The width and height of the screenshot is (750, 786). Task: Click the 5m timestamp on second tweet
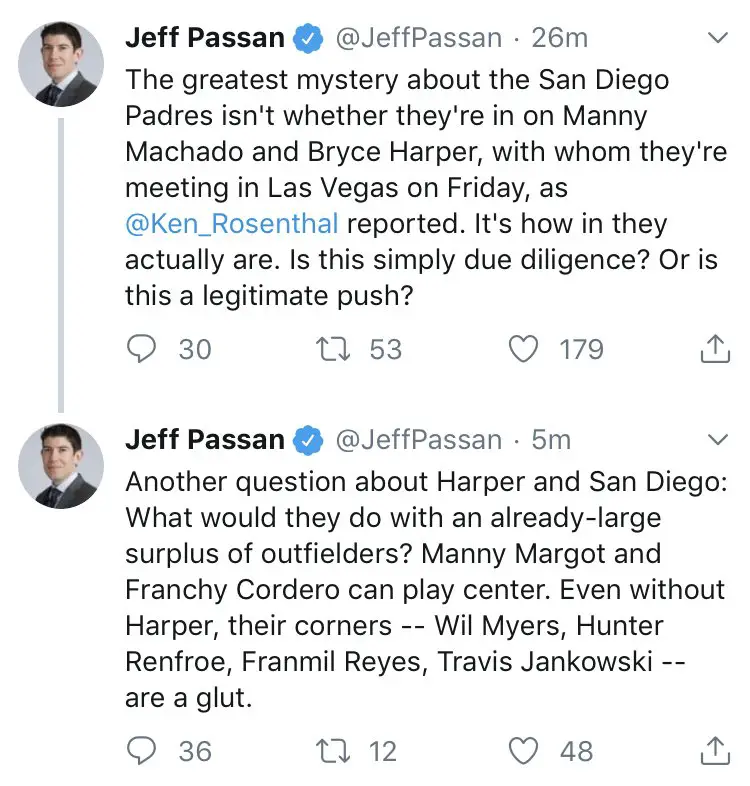[551, 440]
